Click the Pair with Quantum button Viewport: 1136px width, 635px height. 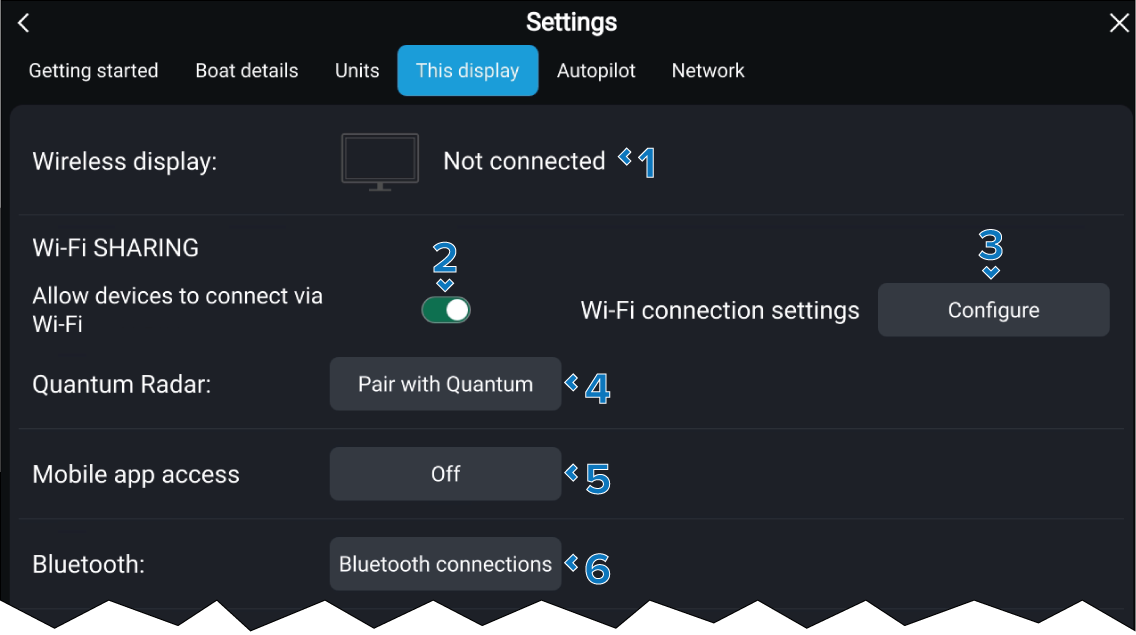[x=445, y=384]
